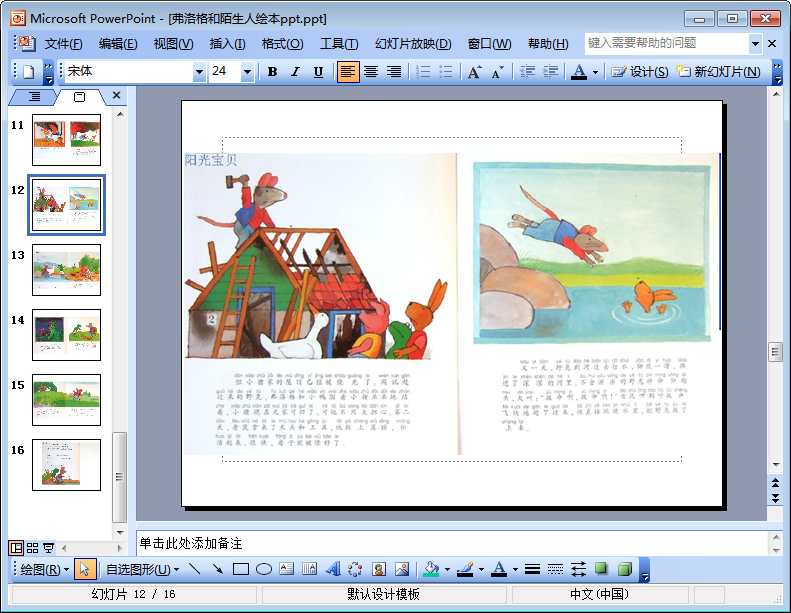This screenshot has height=613, width=791.
Task: Select slide 14 thumbnail
Action: click(x=67, y=335)
